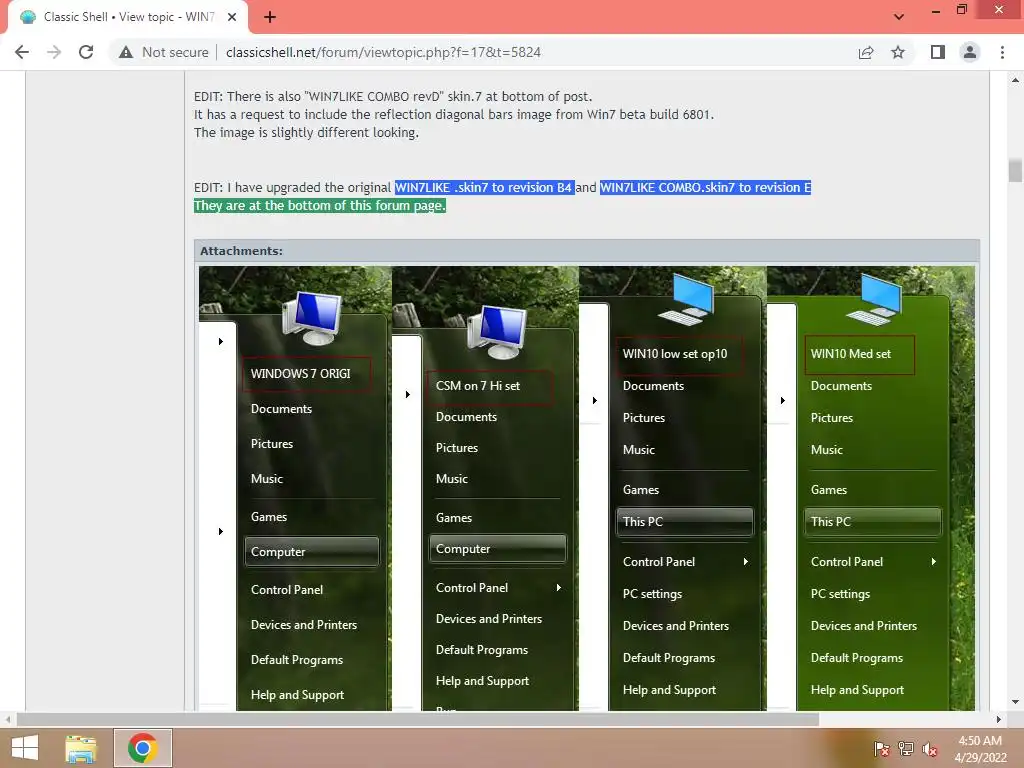The width and height of the screenshot is (1024, 768).
Task: Reload the current page
Action: (86, 52)
